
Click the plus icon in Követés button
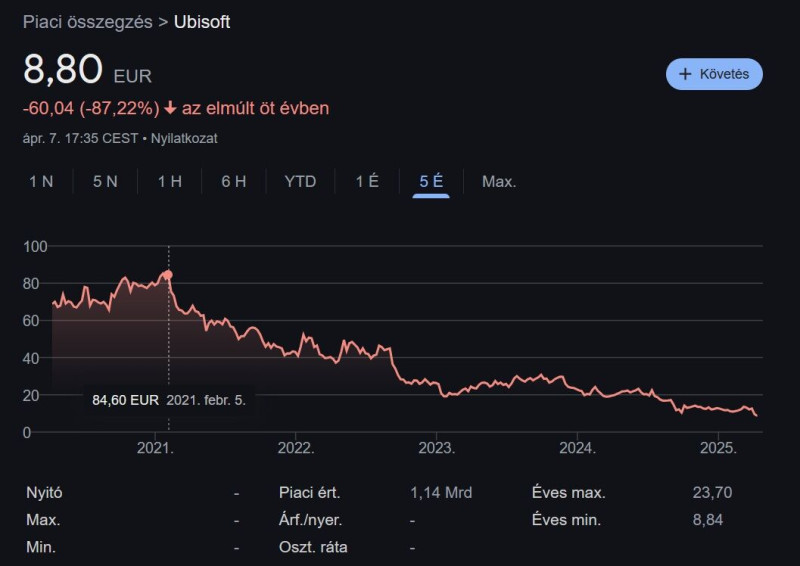[685, 74]
